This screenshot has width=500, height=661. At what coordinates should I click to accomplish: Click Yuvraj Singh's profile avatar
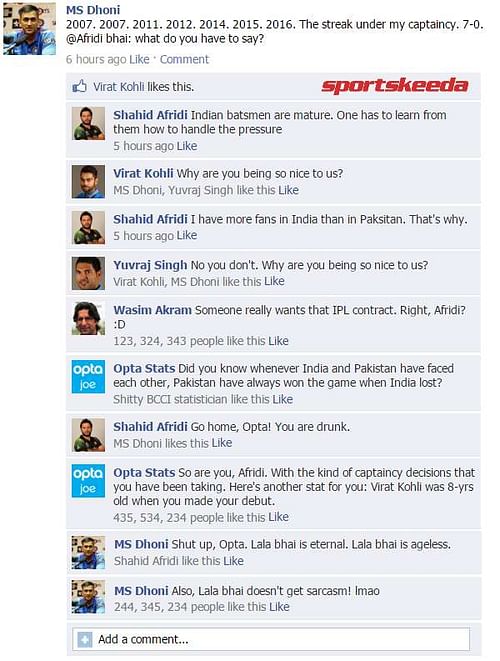(88, 273)
